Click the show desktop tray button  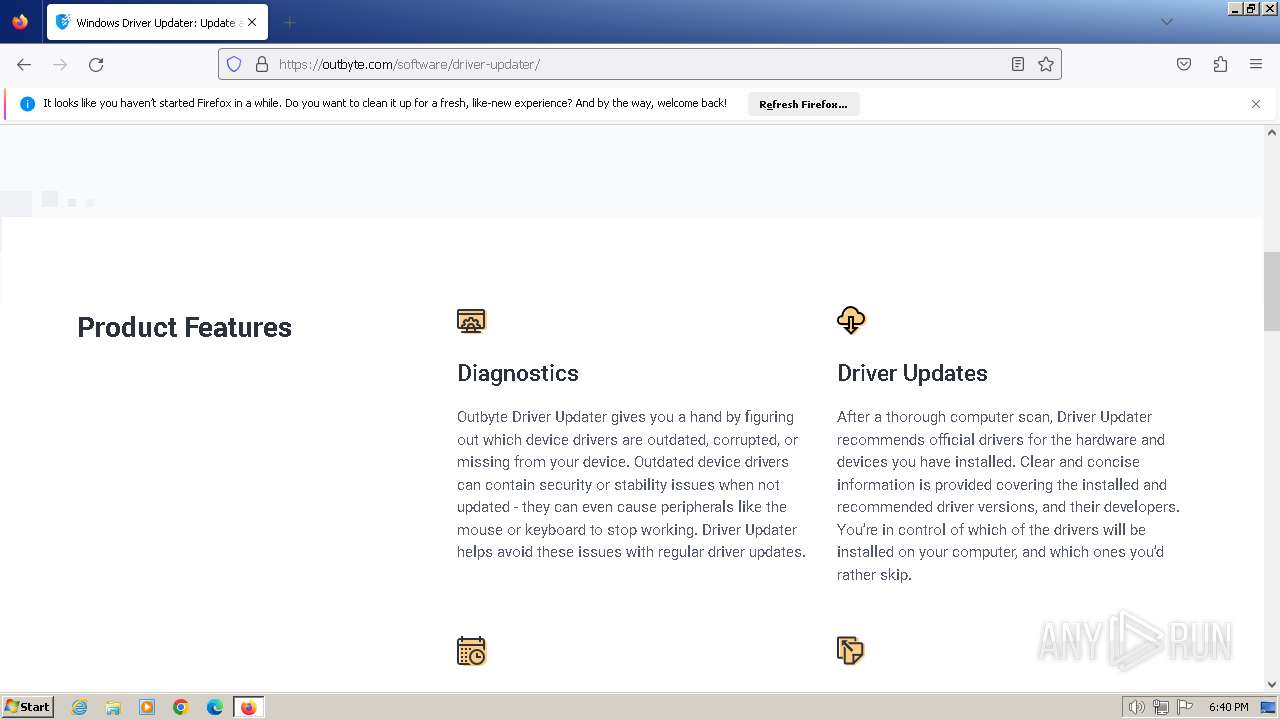click(x=1269, y=707)
